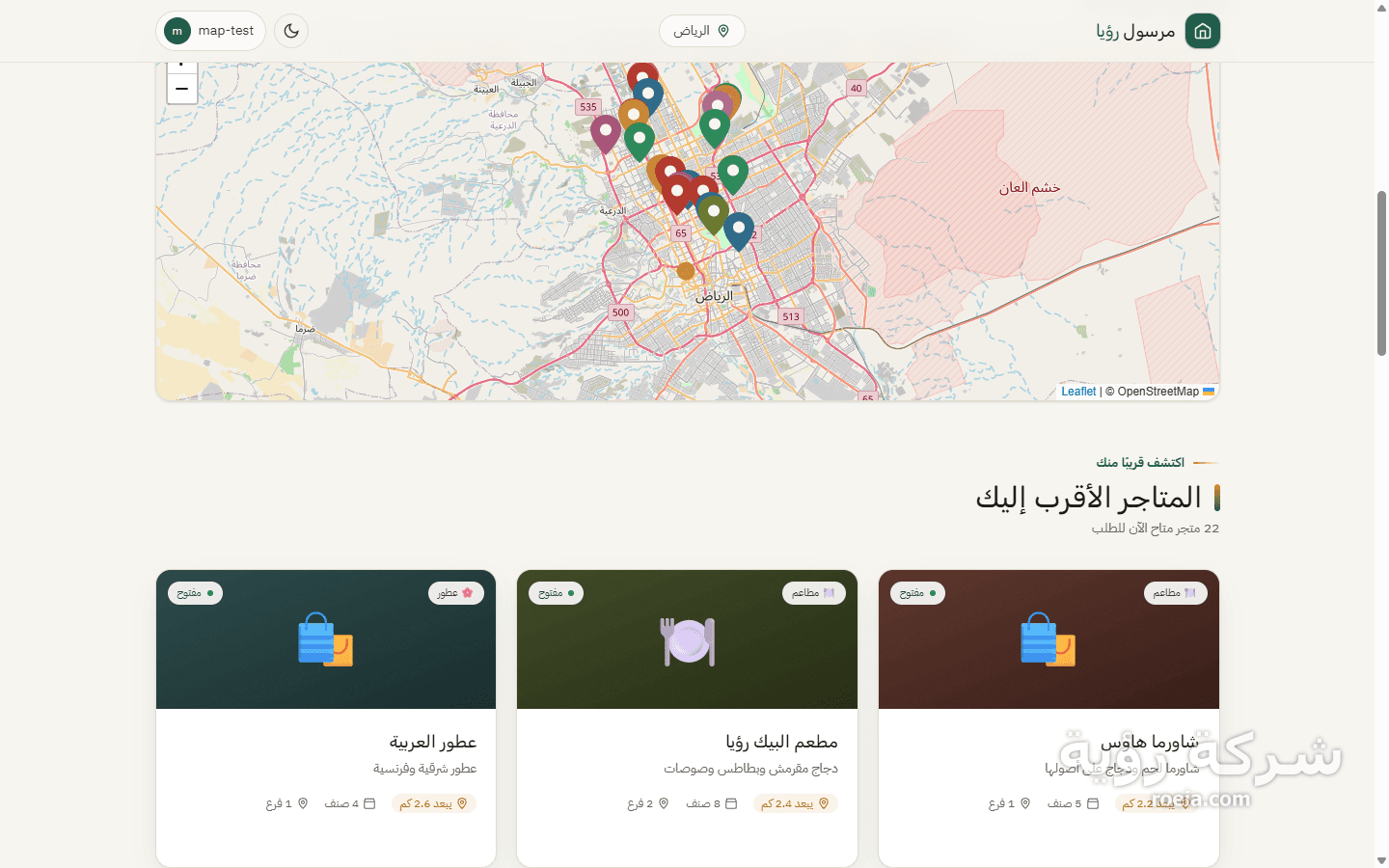Select the pink map marker on the far left
The height and width of the screenshot is (868, 1389).
click(605, 134)
